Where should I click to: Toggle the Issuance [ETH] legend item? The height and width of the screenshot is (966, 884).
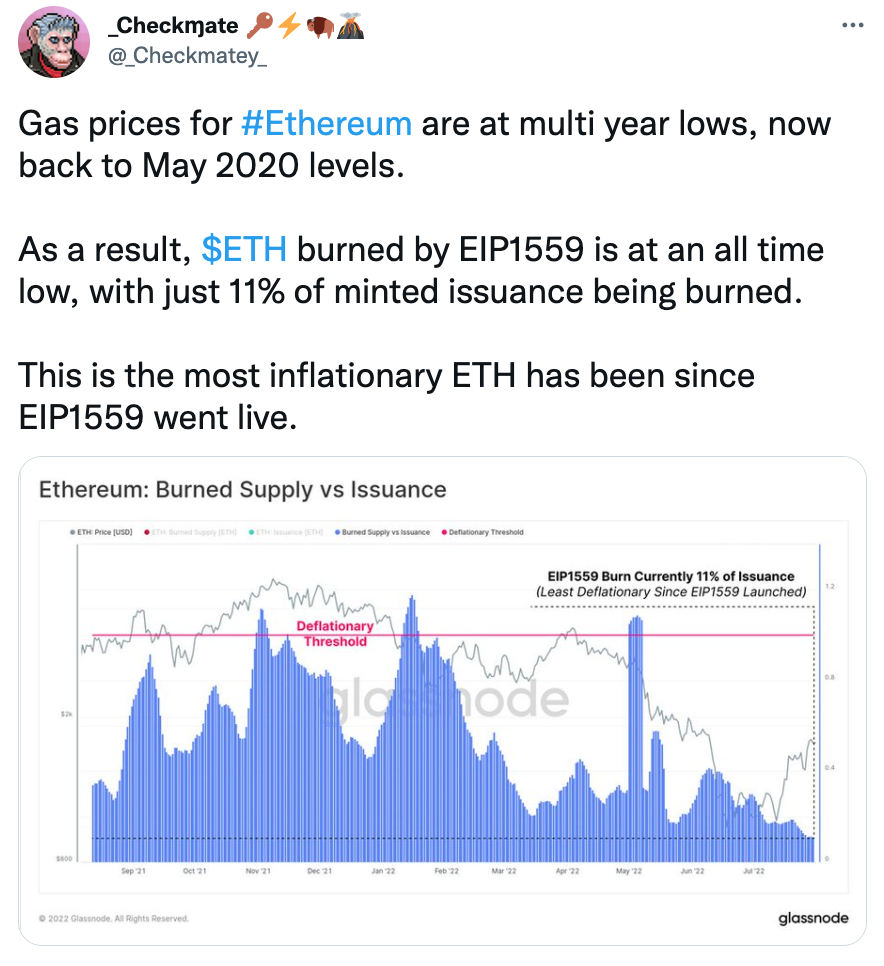point(288,532)
